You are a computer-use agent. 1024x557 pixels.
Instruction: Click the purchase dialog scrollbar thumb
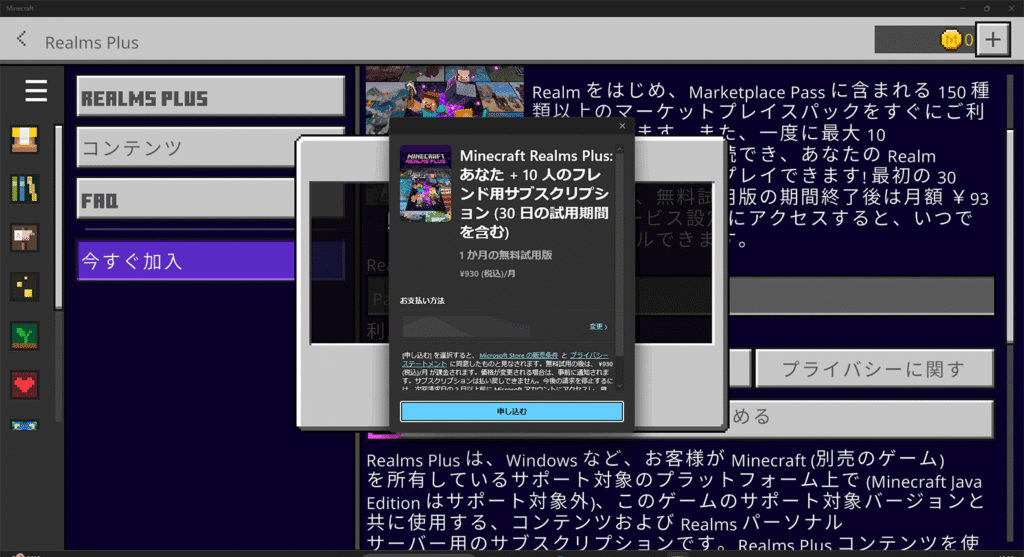point(619,255)
